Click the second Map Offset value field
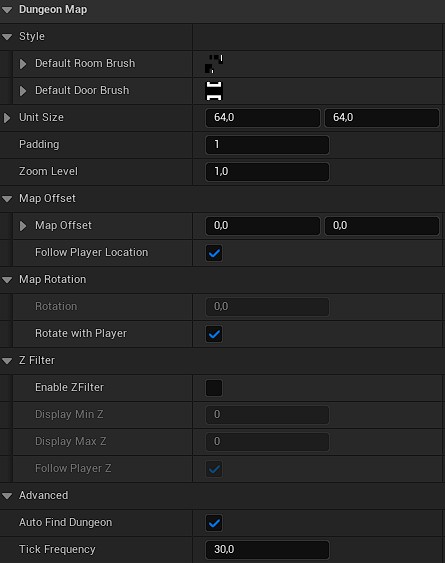The height and width of the screenshot is (563, 445). coord(382,226)
